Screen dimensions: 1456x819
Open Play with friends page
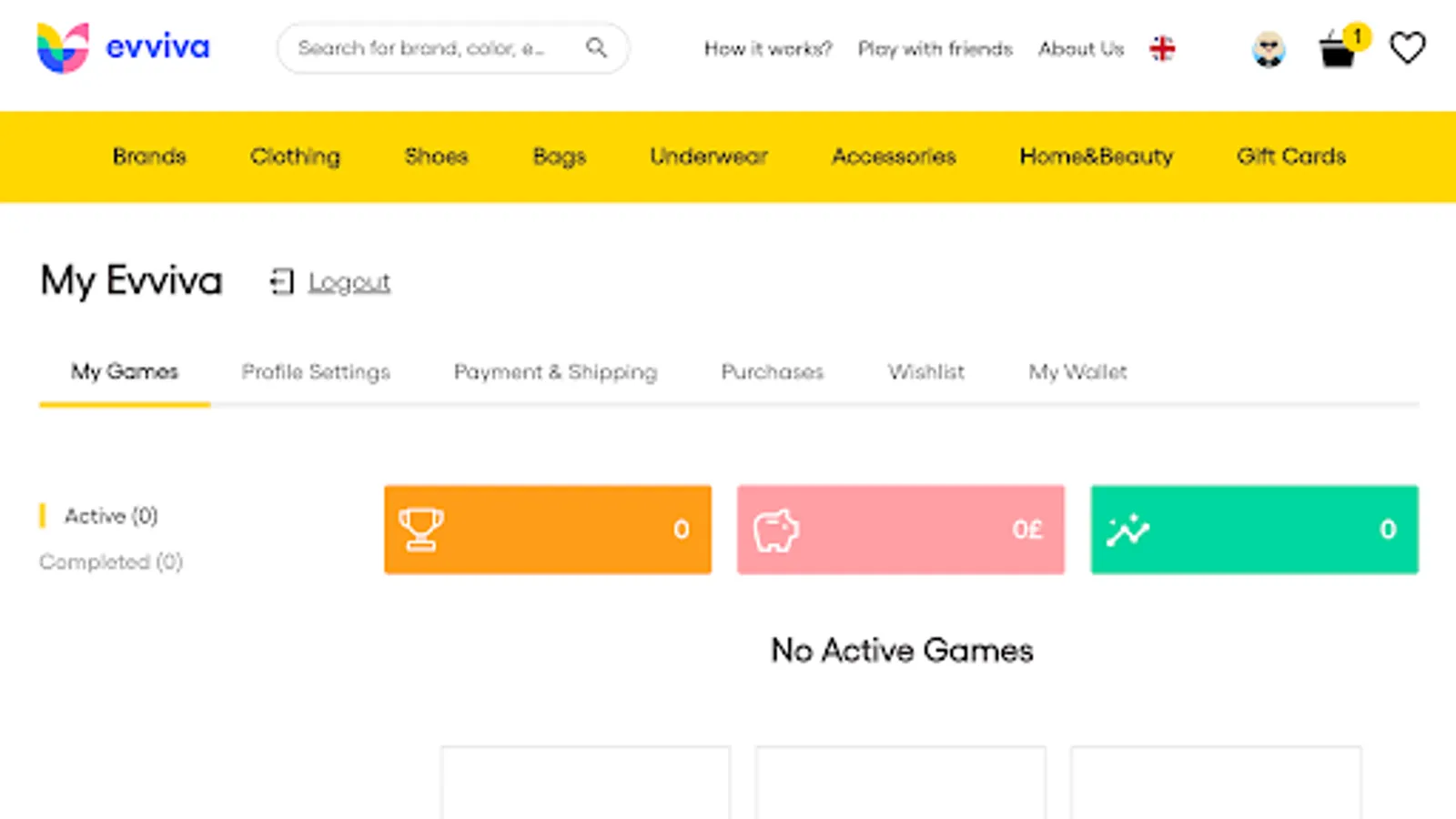click(935, 49)
